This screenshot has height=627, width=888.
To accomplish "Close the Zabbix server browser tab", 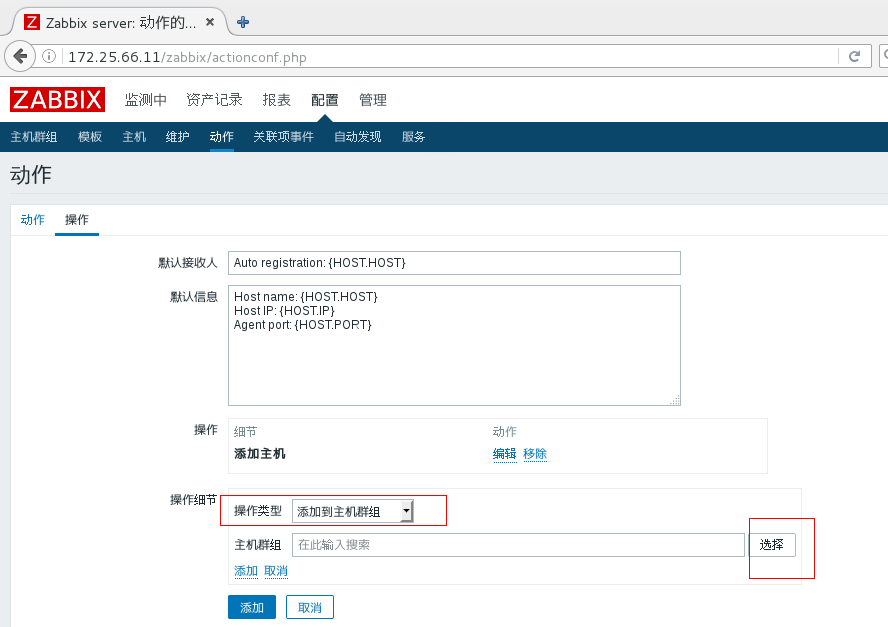I will coord(214,22).
